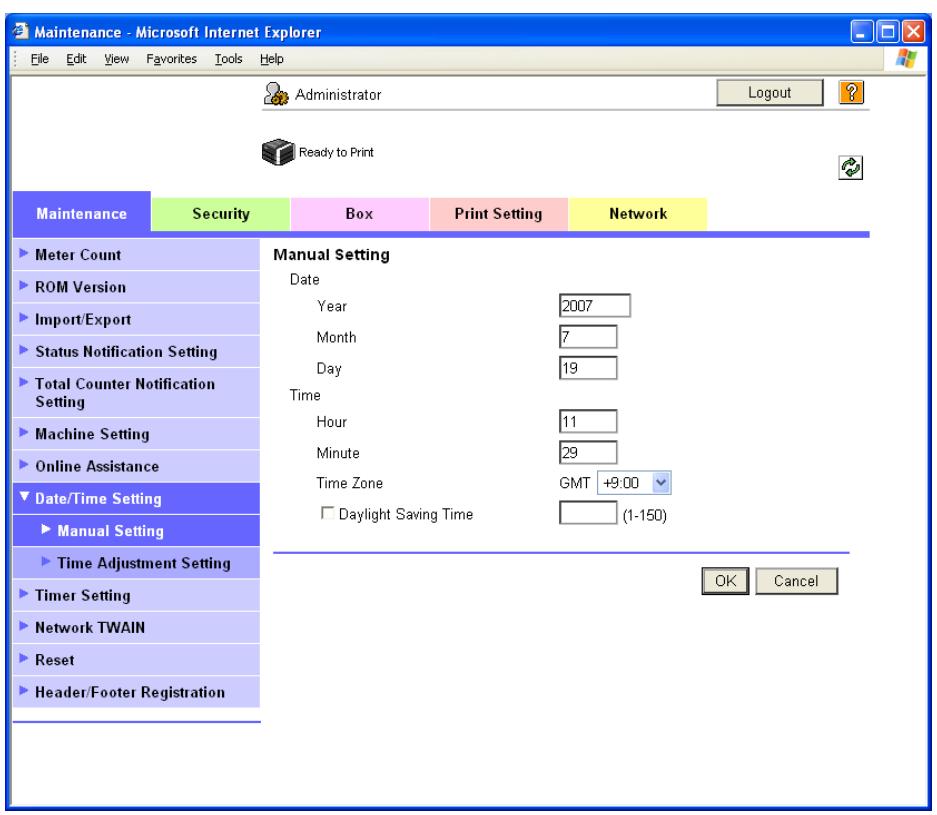The width and height of the screenshot is (937, 815).
Task: Click the Hour input field
Action: 588,421
